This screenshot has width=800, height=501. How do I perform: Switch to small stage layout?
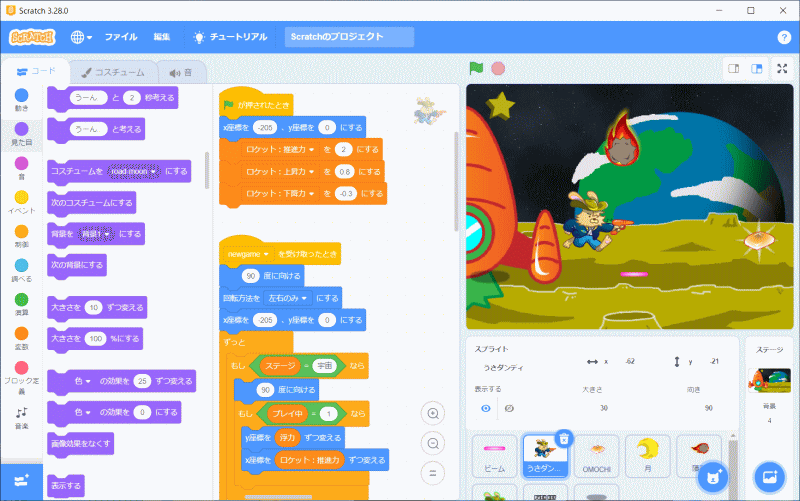click(734, 68)
